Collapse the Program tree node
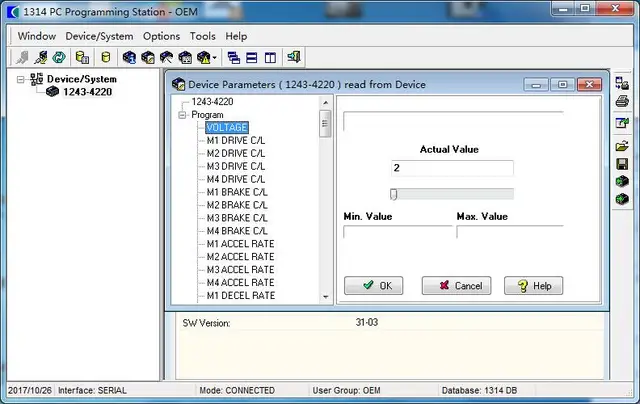This screenshot has height=404, width=640. pos(182,115)
